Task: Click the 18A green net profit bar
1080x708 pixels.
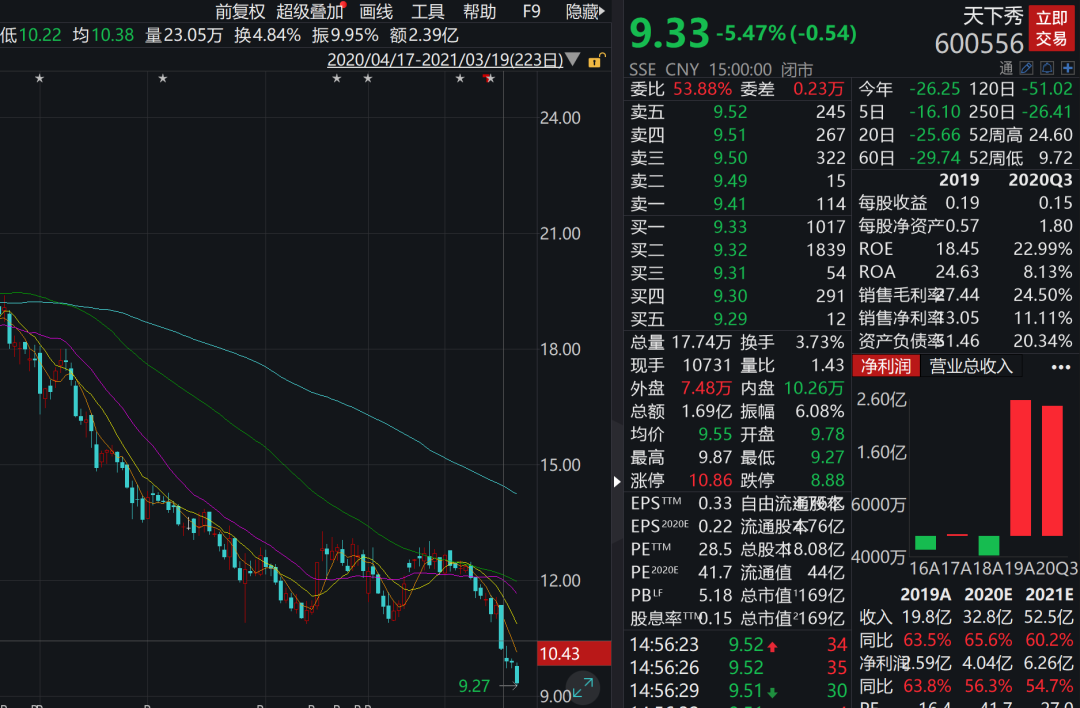Action: pos(989,545)
